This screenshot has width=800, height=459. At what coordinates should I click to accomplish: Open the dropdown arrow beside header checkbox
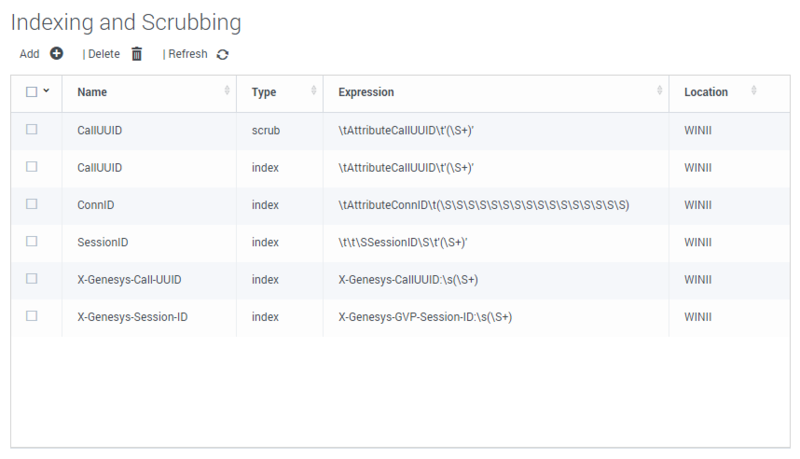coord(46,91)
